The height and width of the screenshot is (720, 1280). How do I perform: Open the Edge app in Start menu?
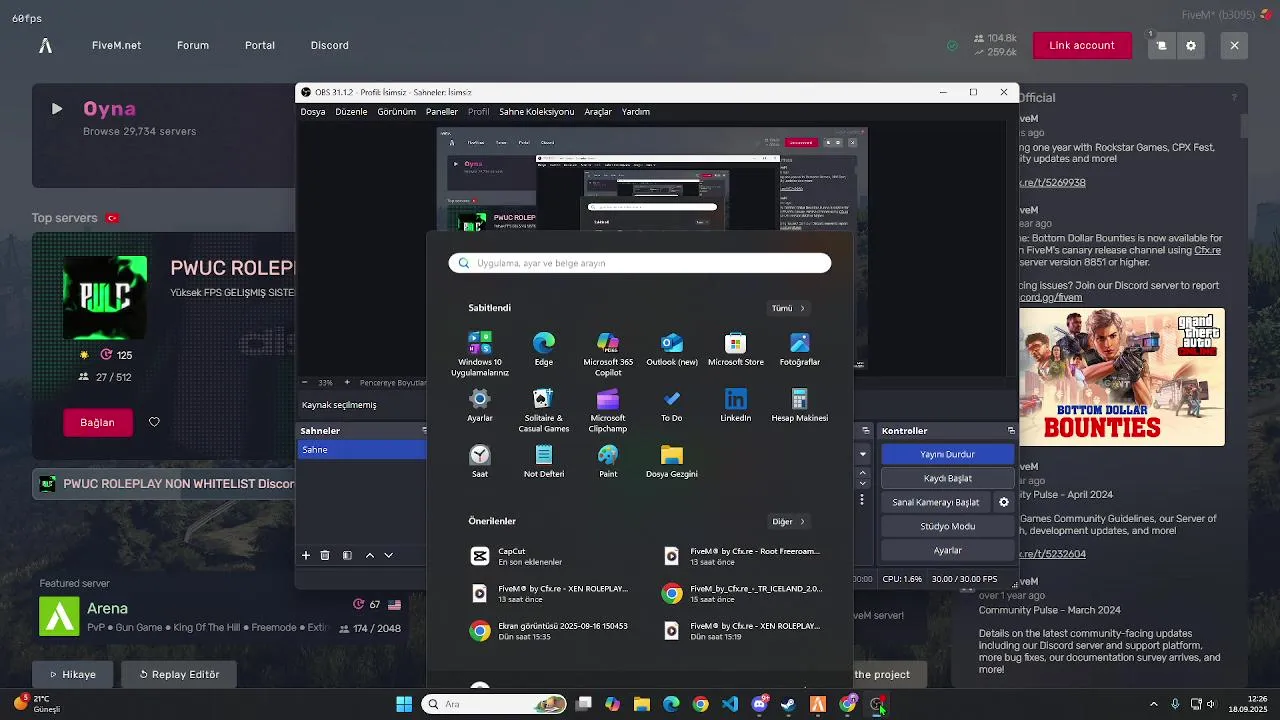coord(544,349)
